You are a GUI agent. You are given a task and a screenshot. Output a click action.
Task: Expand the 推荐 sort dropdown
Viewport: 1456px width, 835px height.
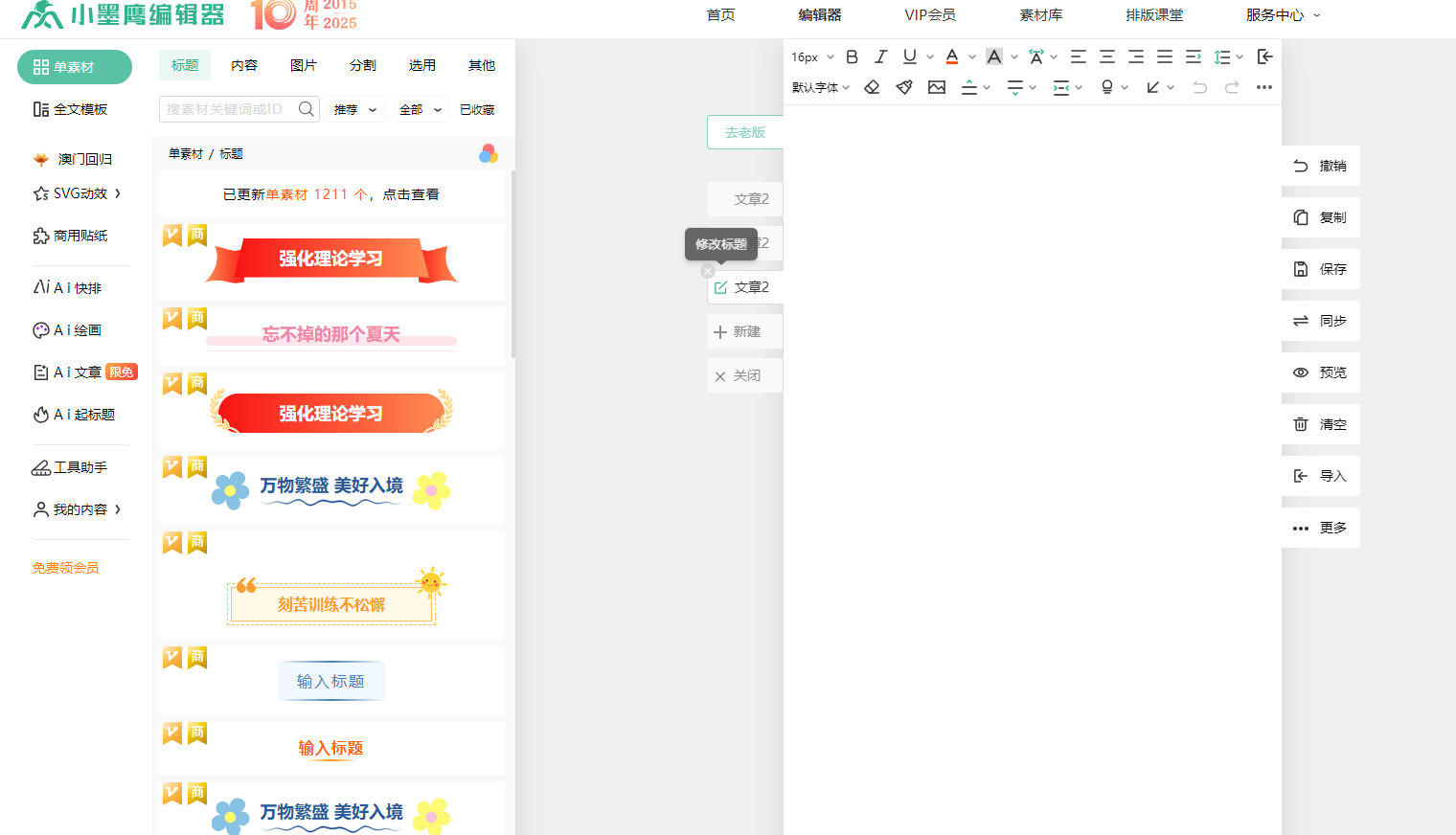pos(355,110)
